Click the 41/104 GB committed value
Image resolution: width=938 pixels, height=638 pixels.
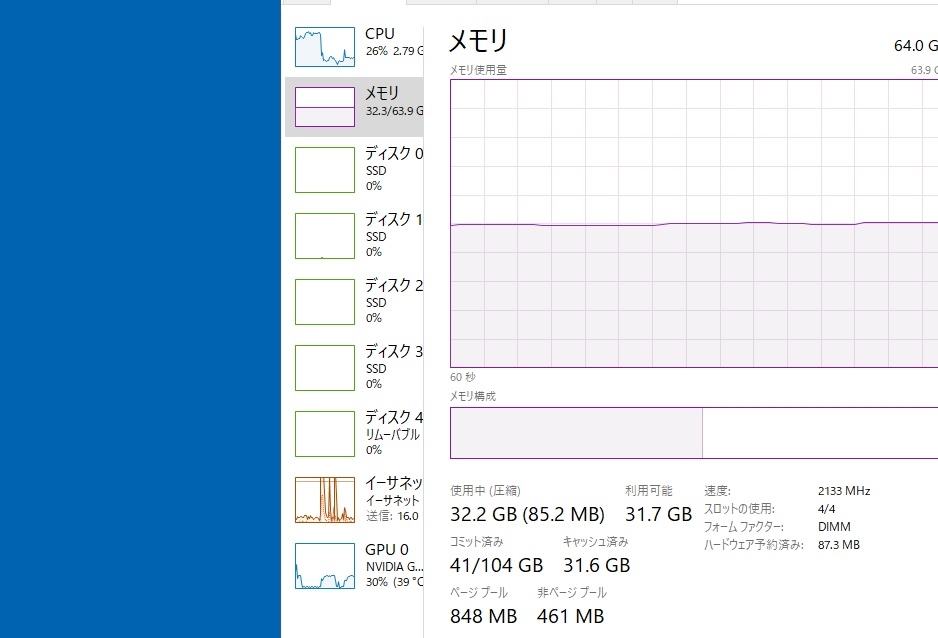pos(497,565)
